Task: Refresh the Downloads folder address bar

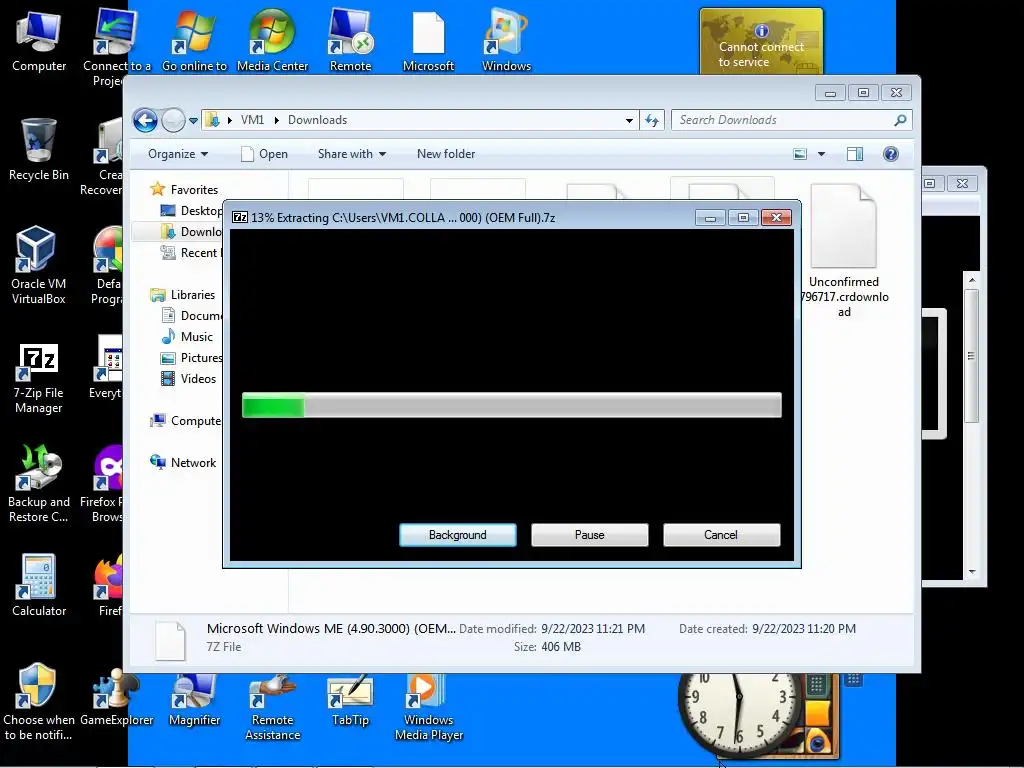Action: pos(652,120)
